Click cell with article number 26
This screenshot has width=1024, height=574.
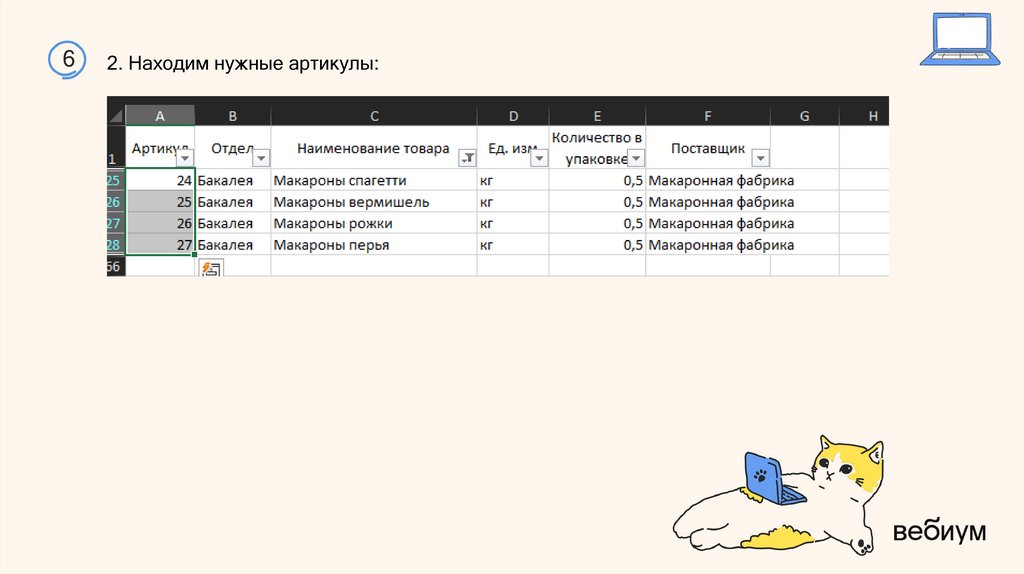click(x=160, y=223)
